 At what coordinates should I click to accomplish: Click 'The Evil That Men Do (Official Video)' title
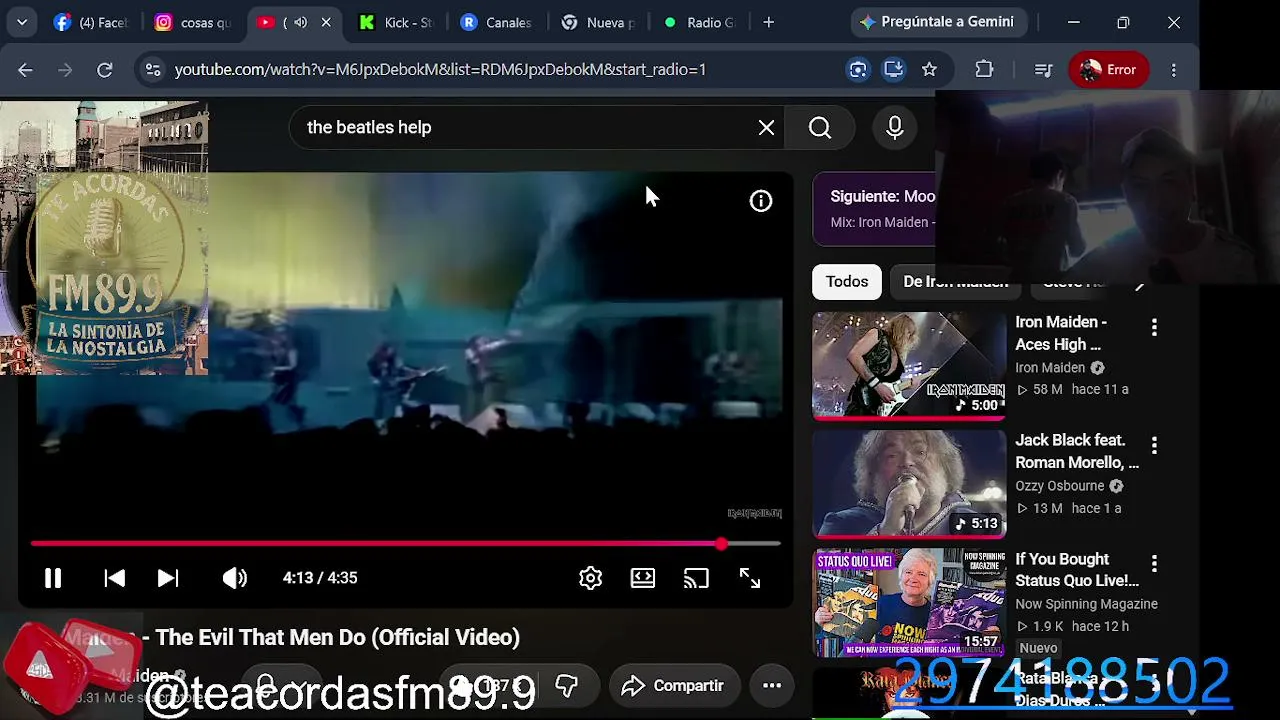tap(338, 637)
